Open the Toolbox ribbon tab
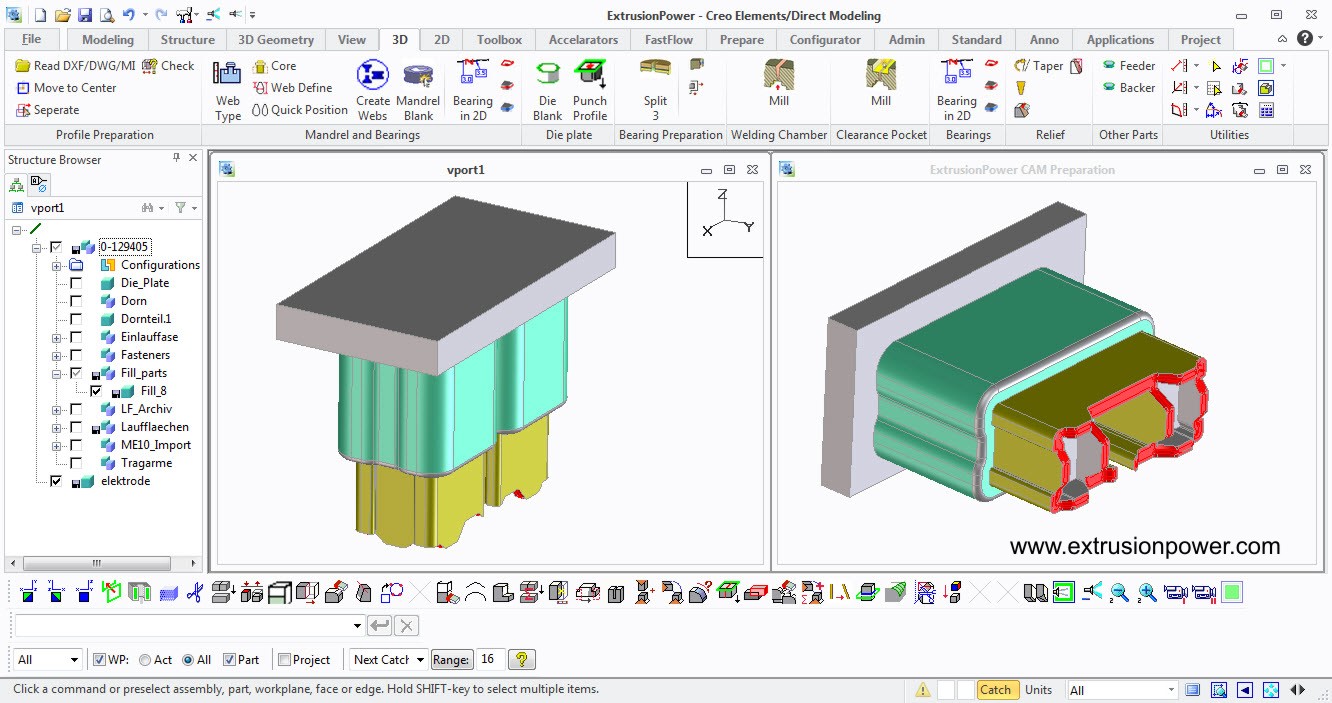The width and height of the screenshot is (1332, 703). 499,40
